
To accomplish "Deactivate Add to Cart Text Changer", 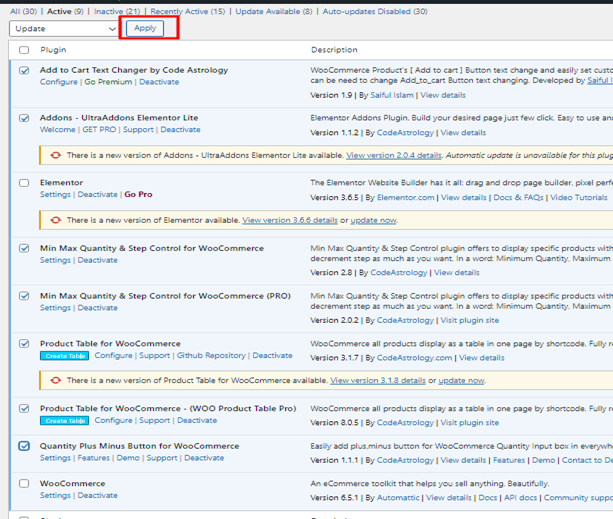I will (159, 82).
